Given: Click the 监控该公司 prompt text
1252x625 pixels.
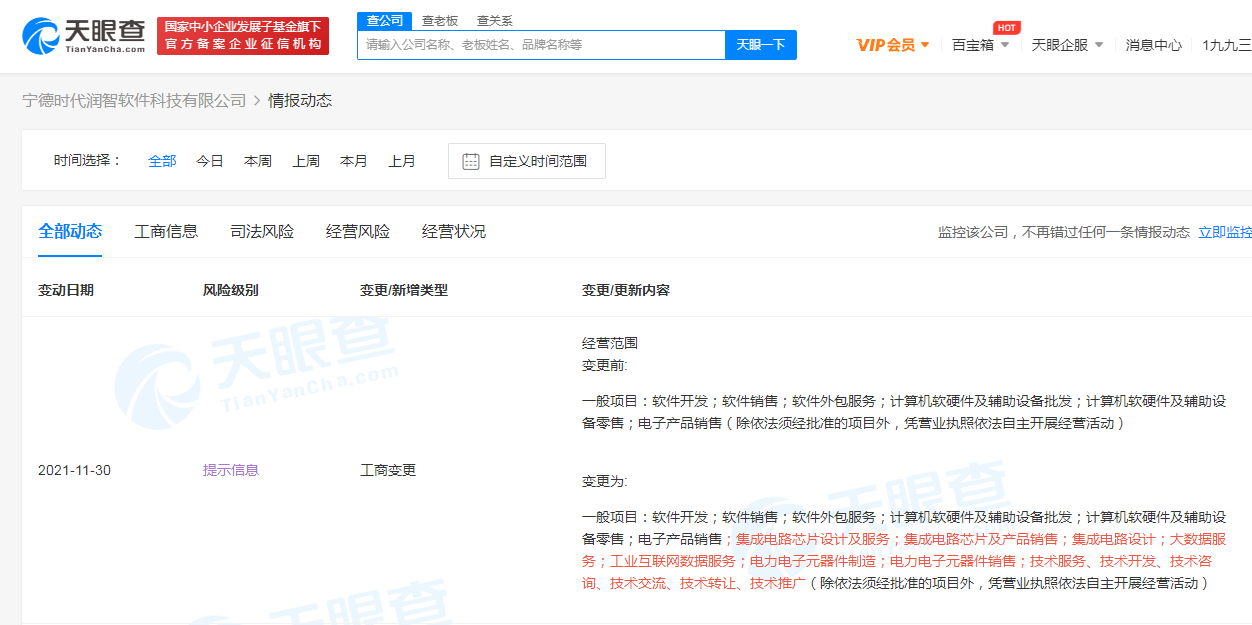Looking at the screenshot, I should coord(1064,232).
